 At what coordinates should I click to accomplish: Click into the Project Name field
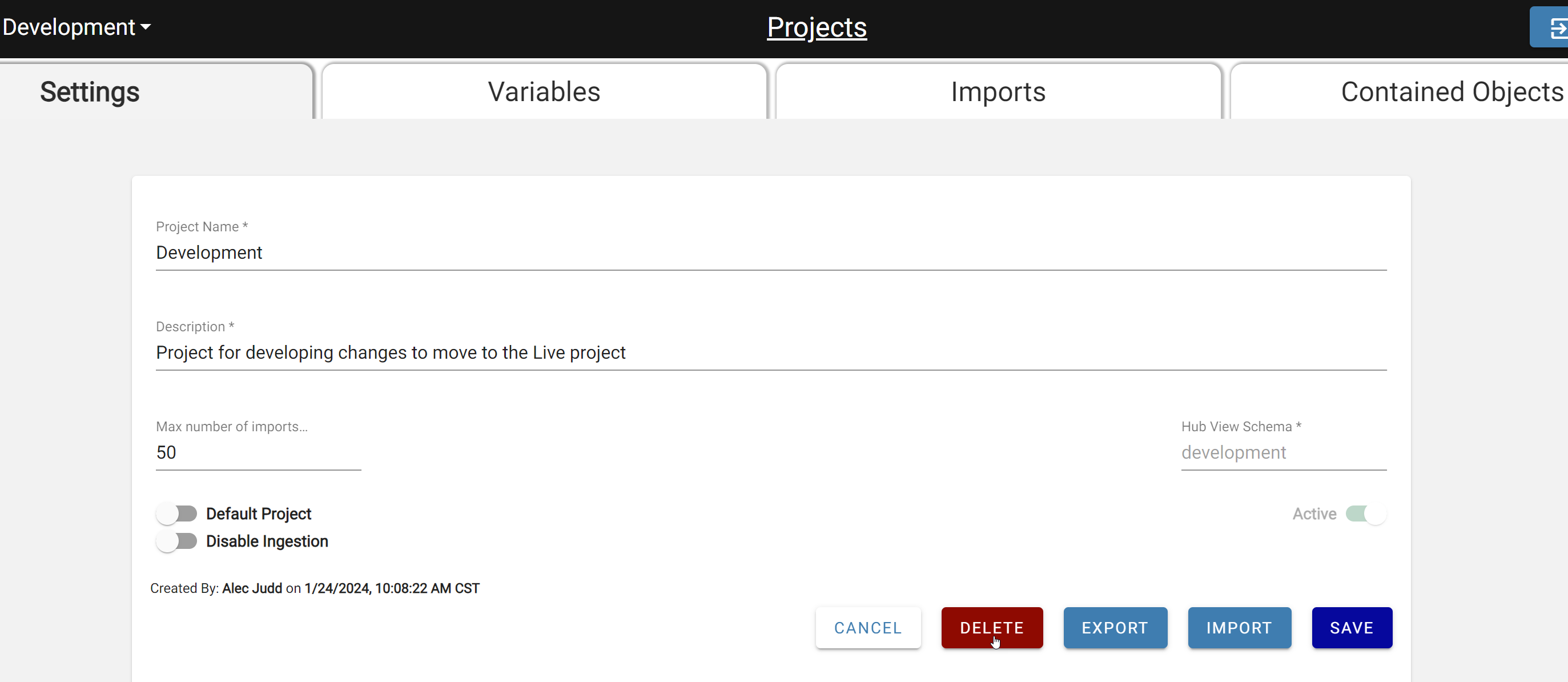coord(770,252)
